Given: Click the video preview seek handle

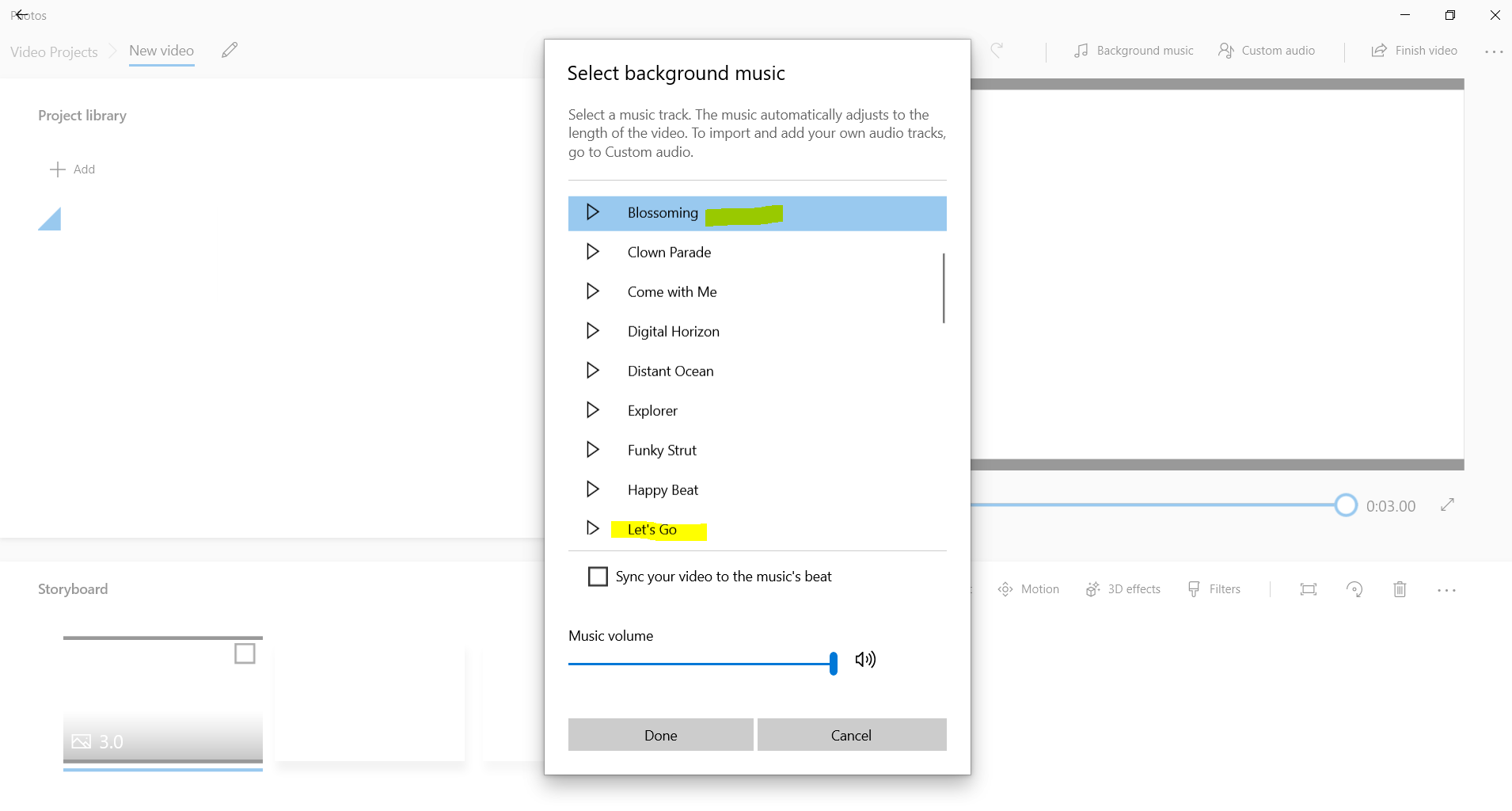Looking at the screenshot, I should [1346, 505].
